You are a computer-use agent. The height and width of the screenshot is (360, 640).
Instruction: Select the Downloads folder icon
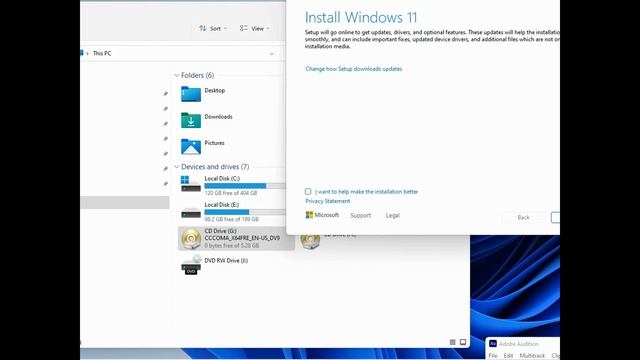pyautogui.click(x=191, y=120)
